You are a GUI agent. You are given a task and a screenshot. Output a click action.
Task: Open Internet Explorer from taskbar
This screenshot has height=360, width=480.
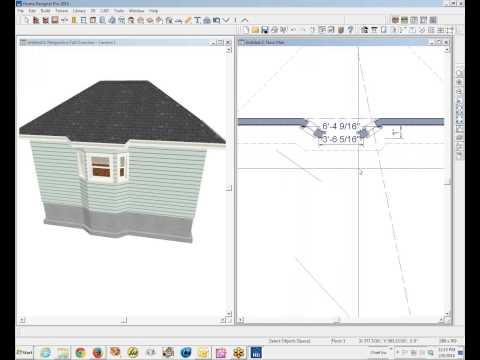(46, 353)
